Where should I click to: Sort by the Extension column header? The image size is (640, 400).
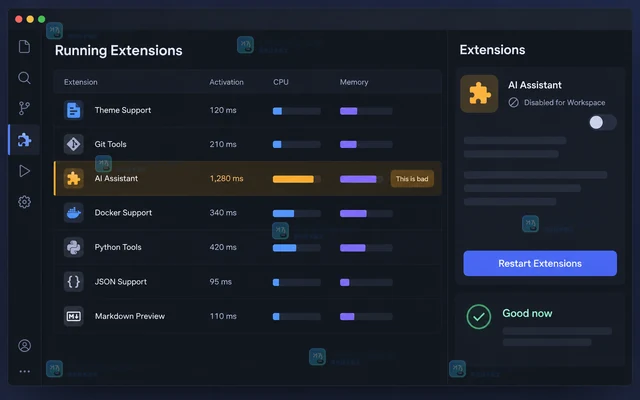80,82
